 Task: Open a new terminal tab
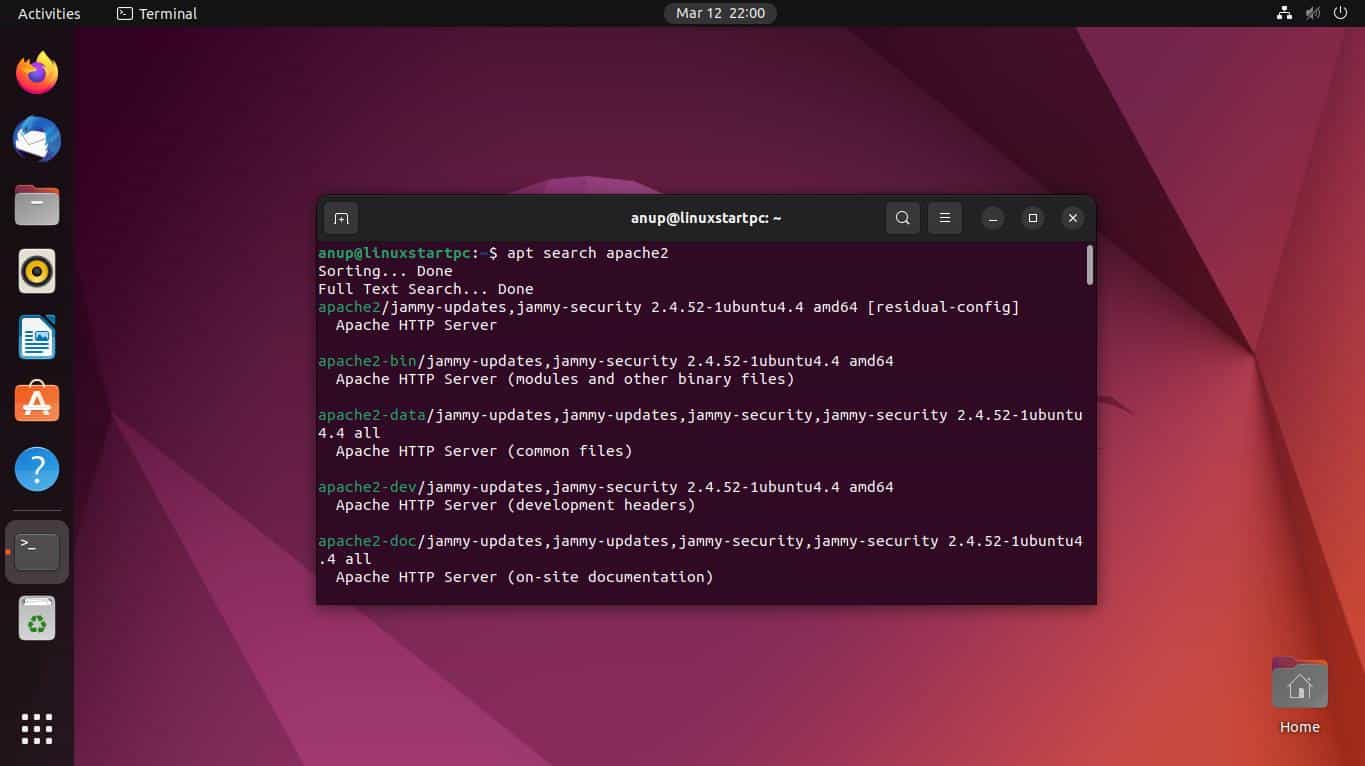pyautogui.click(x=341, y=218)
